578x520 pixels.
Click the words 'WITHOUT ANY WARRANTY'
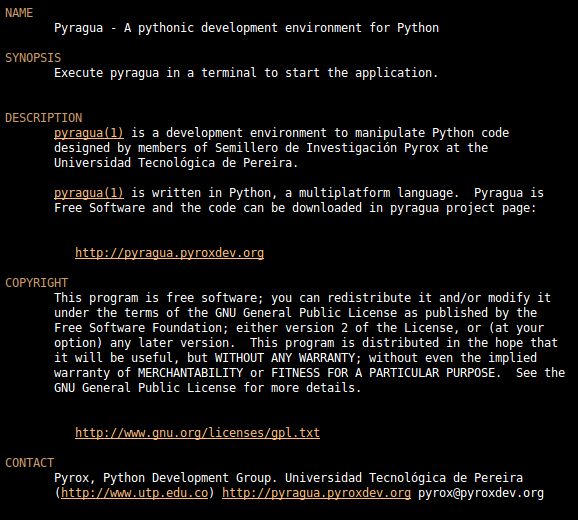click(285, 358)
